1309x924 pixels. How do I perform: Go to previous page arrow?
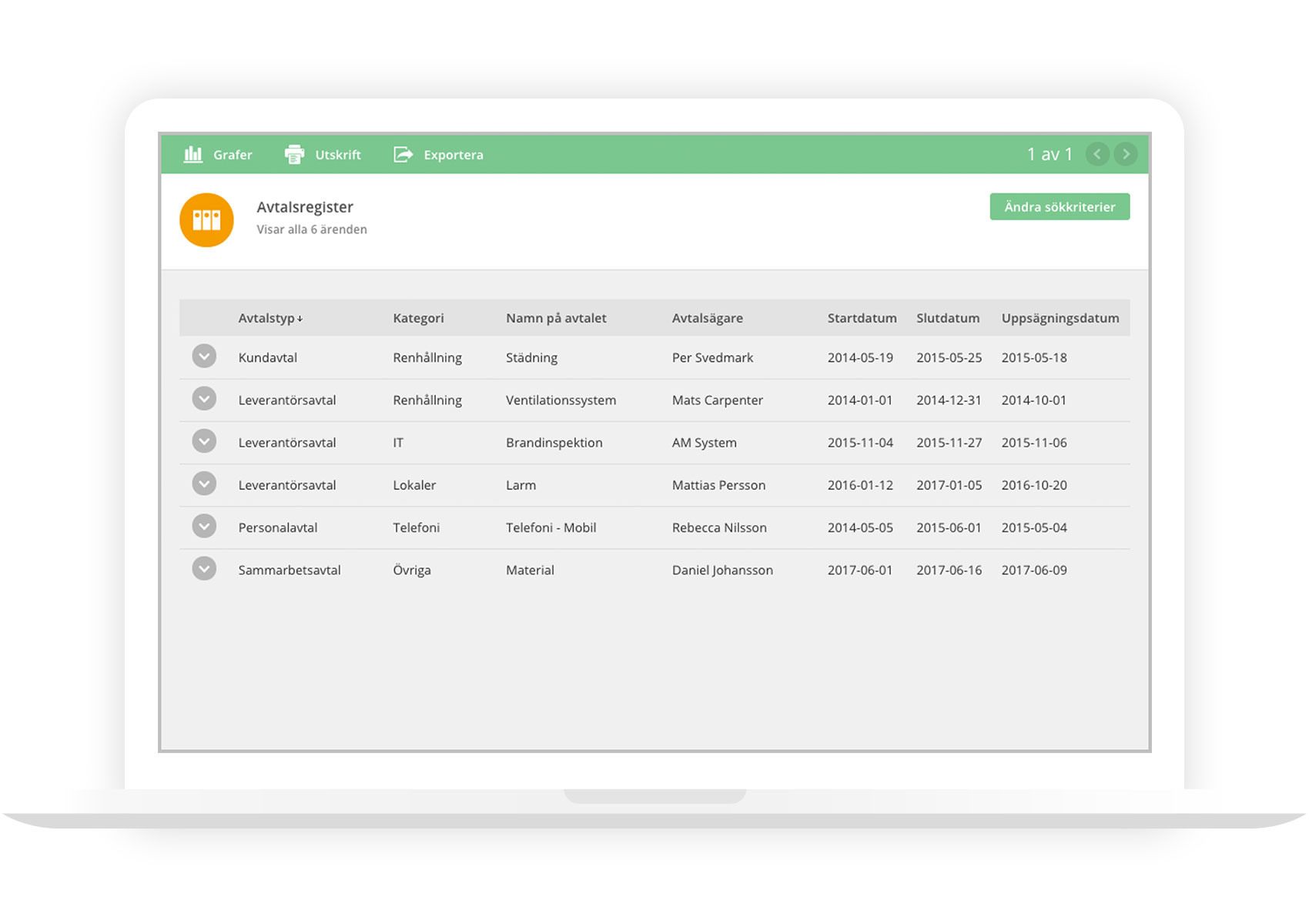(1097, 154)
